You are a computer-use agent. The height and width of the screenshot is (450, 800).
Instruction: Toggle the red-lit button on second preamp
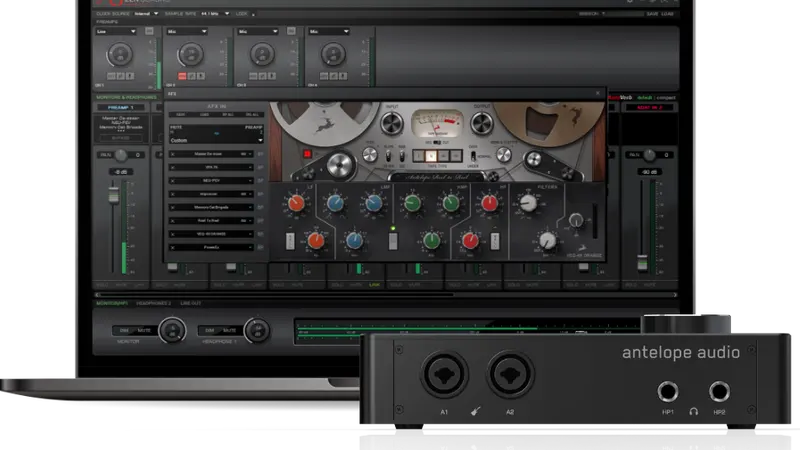[x=183, y=76]
